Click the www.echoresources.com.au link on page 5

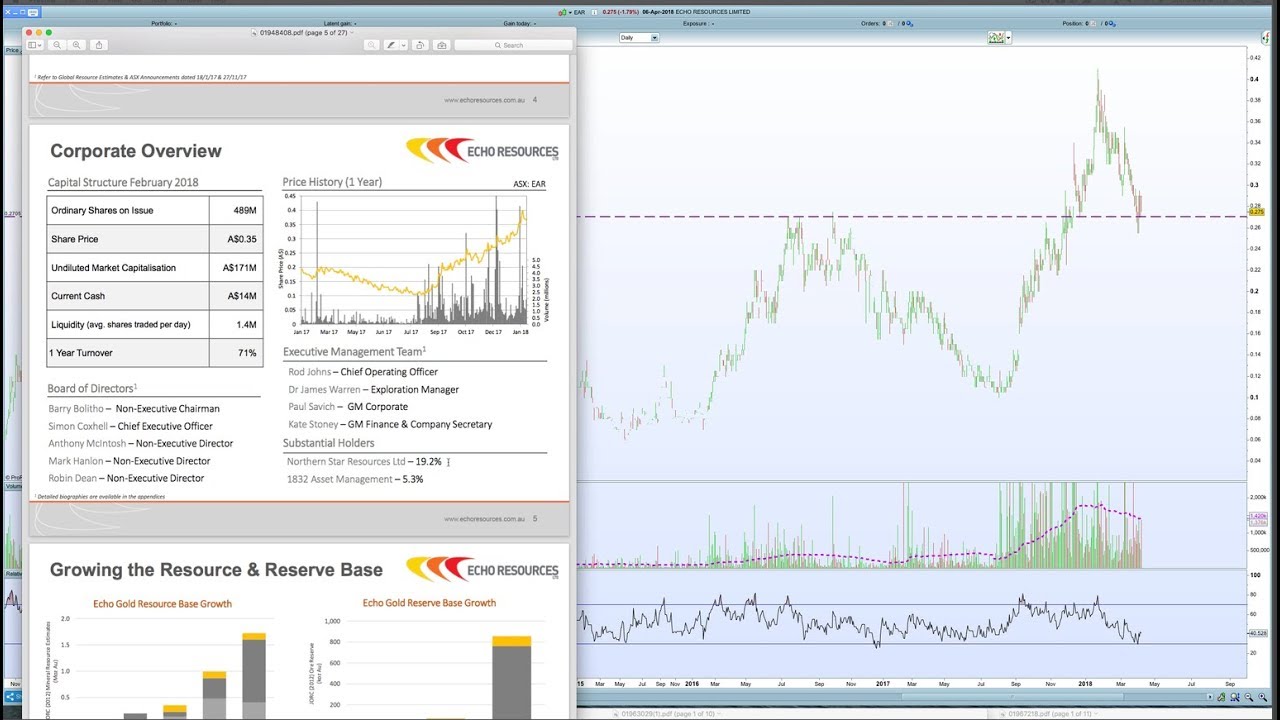484,519
